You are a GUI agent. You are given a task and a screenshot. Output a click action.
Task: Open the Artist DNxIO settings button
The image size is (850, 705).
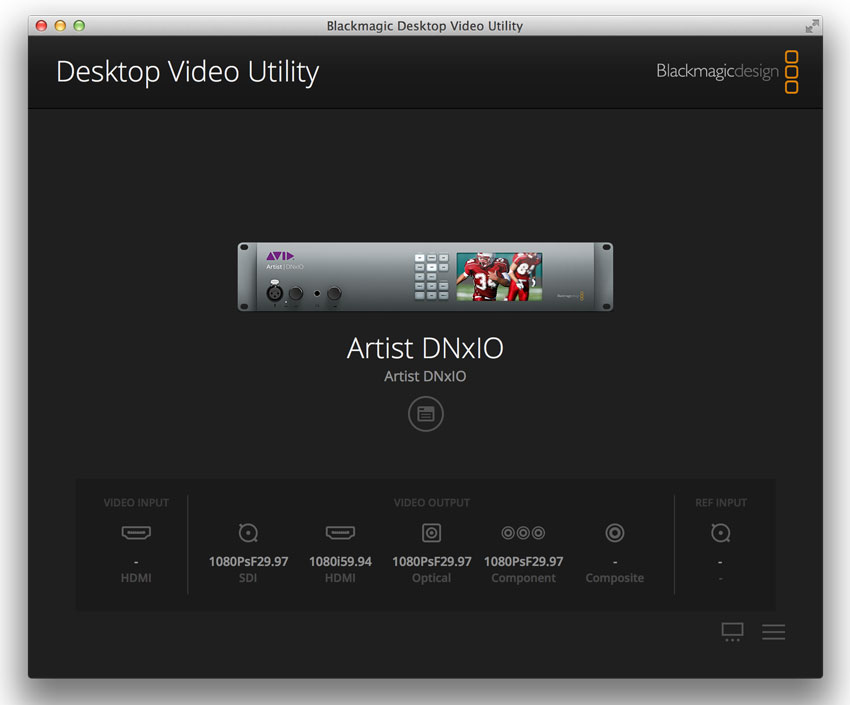(x=426, y=414)
